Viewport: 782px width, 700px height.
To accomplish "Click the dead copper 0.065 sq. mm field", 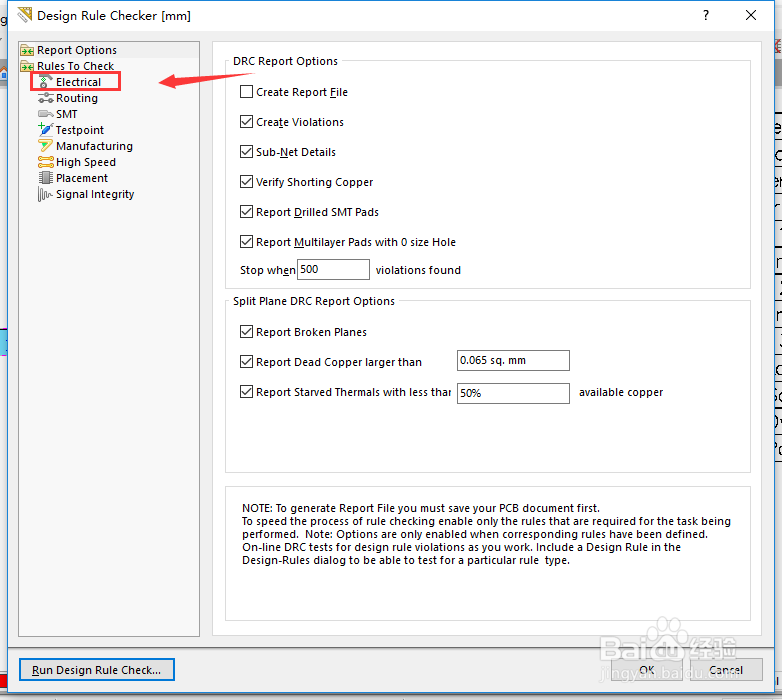I will click(513, 360).
